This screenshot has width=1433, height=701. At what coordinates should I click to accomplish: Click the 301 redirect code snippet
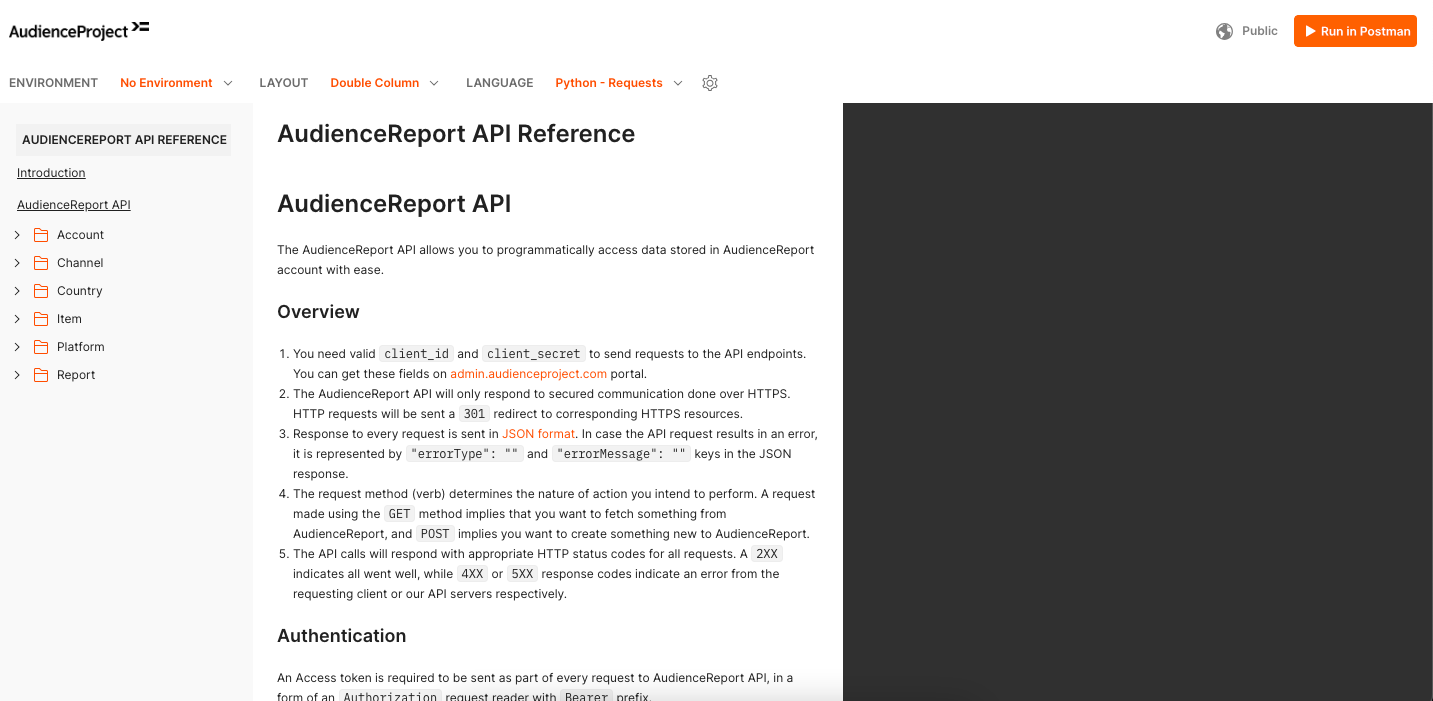pyautogui.click(x=474, y=414)
